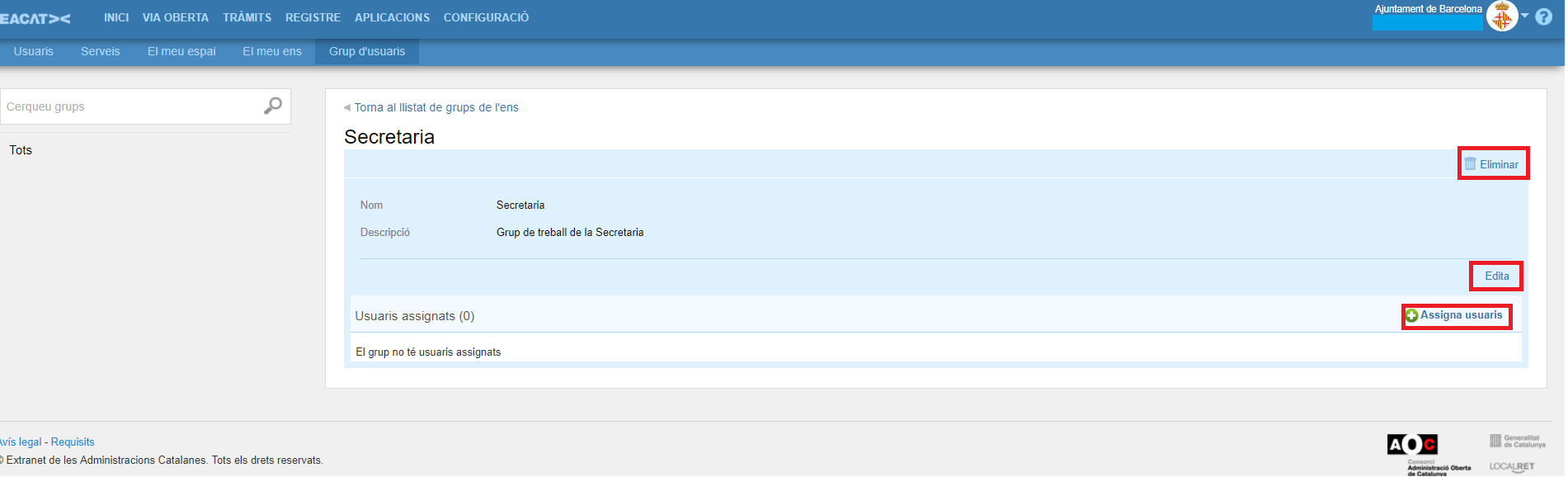Focus the Cerqueu grups search field
This screenshot has width=1568, height=477.
click(x=132, y=106)
